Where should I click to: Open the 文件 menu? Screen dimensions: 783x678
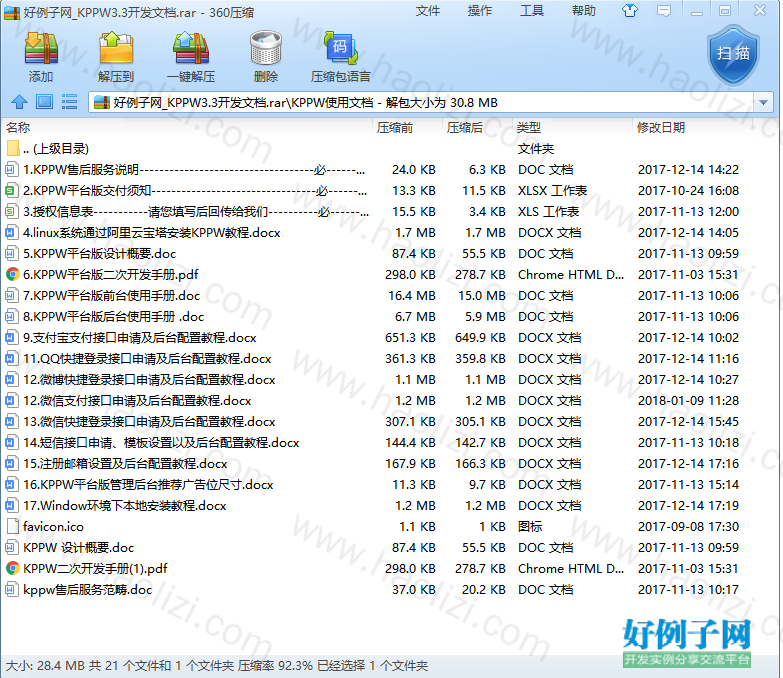(x=428, y=11)
